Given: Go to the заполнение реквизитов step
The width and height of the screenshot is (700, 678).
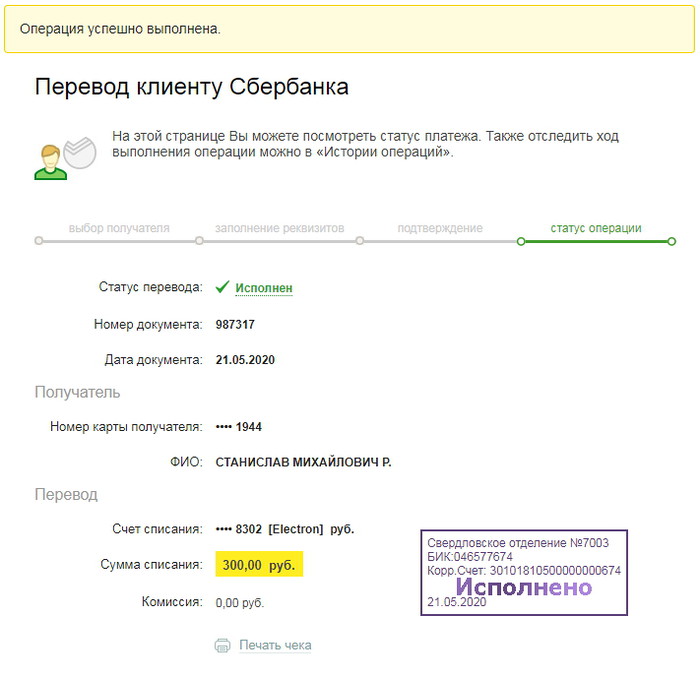Looking at the screenshot, I should tap(279, 228).
